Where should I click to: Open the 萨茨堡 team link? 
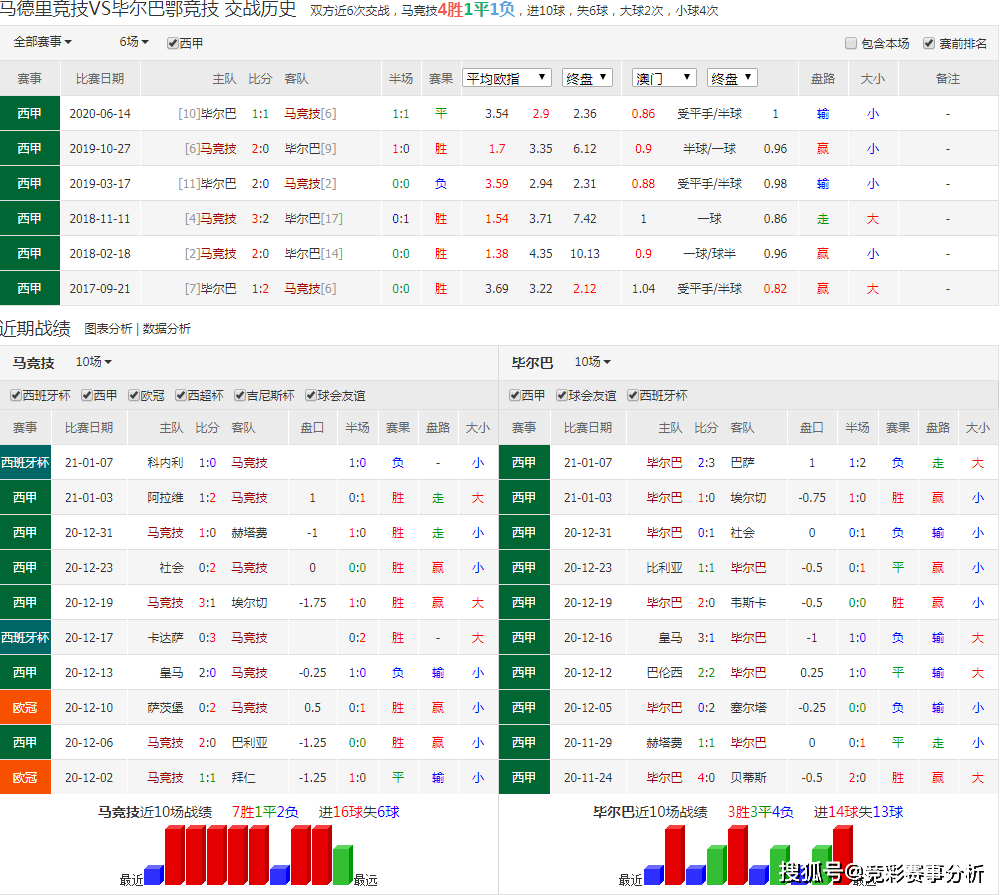coord(165,707)
